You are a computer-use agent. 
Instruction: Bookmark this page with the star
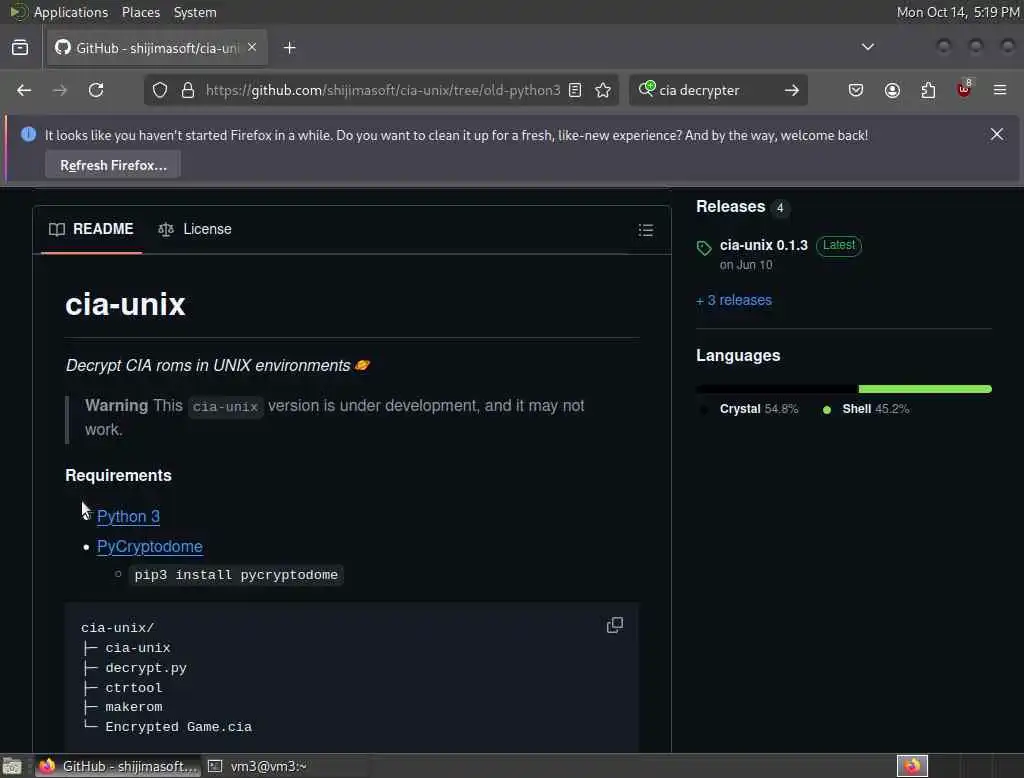pyautogui.click(x=603, y=90)
